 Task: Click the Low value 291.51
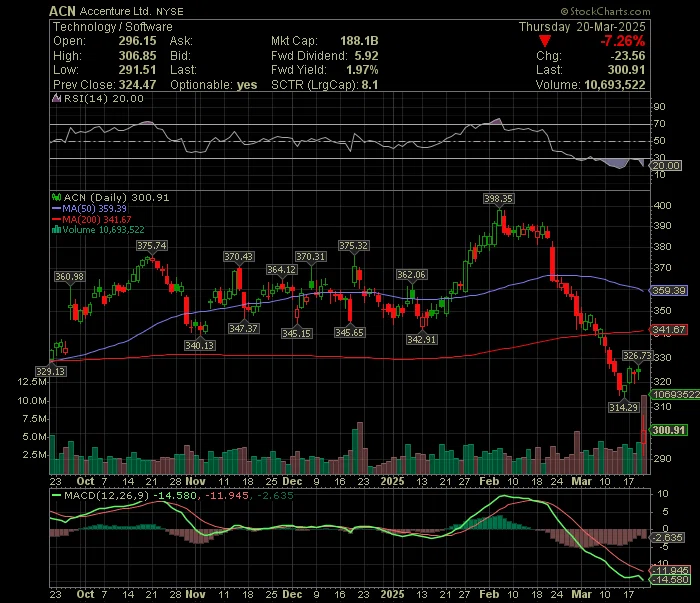click(138, 70)
